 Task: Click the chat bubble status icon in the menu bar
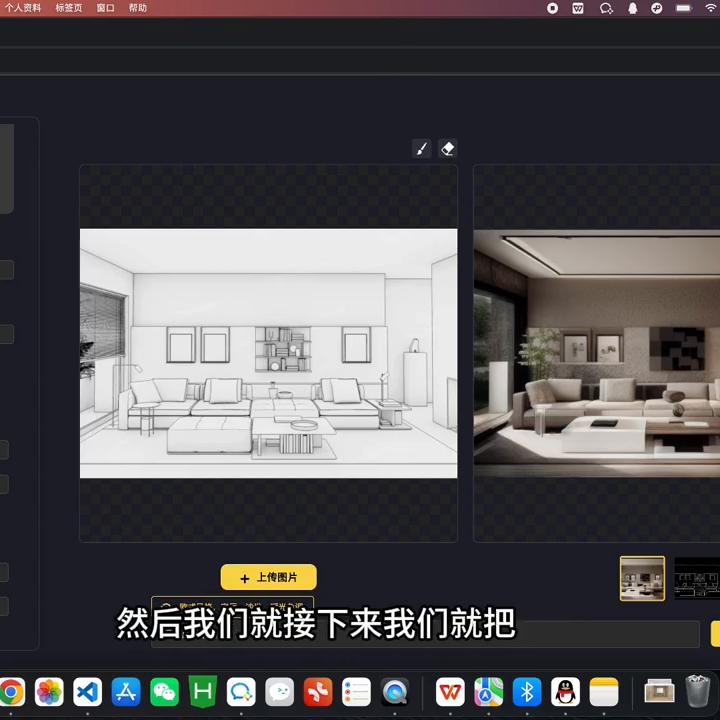point(606,8)
